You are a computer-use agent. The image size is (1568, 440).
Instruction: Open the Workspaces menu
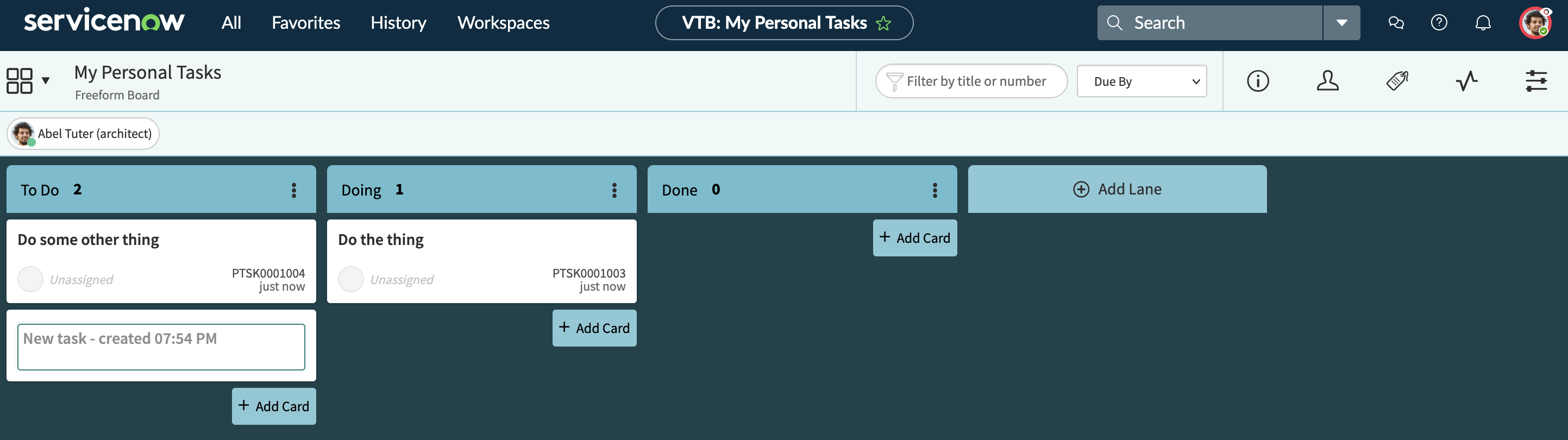tap(504, 23)
